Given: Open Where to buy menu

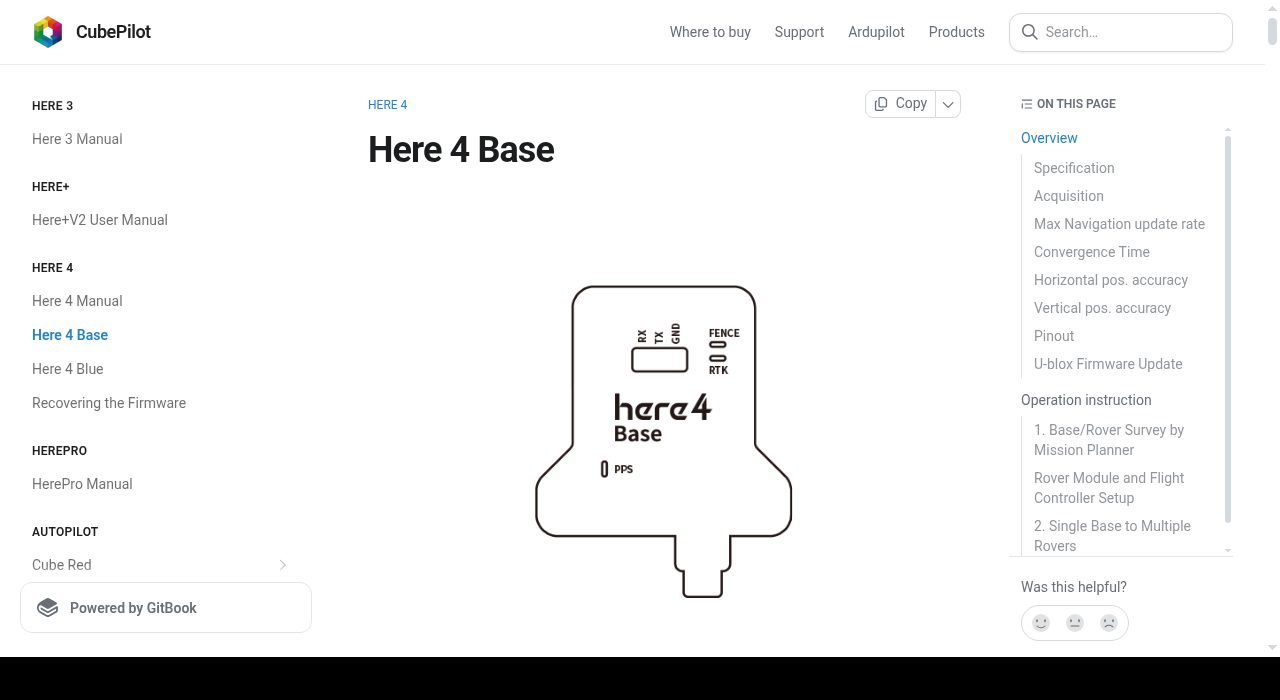Looking at the screenshot, I should [710, 32].
